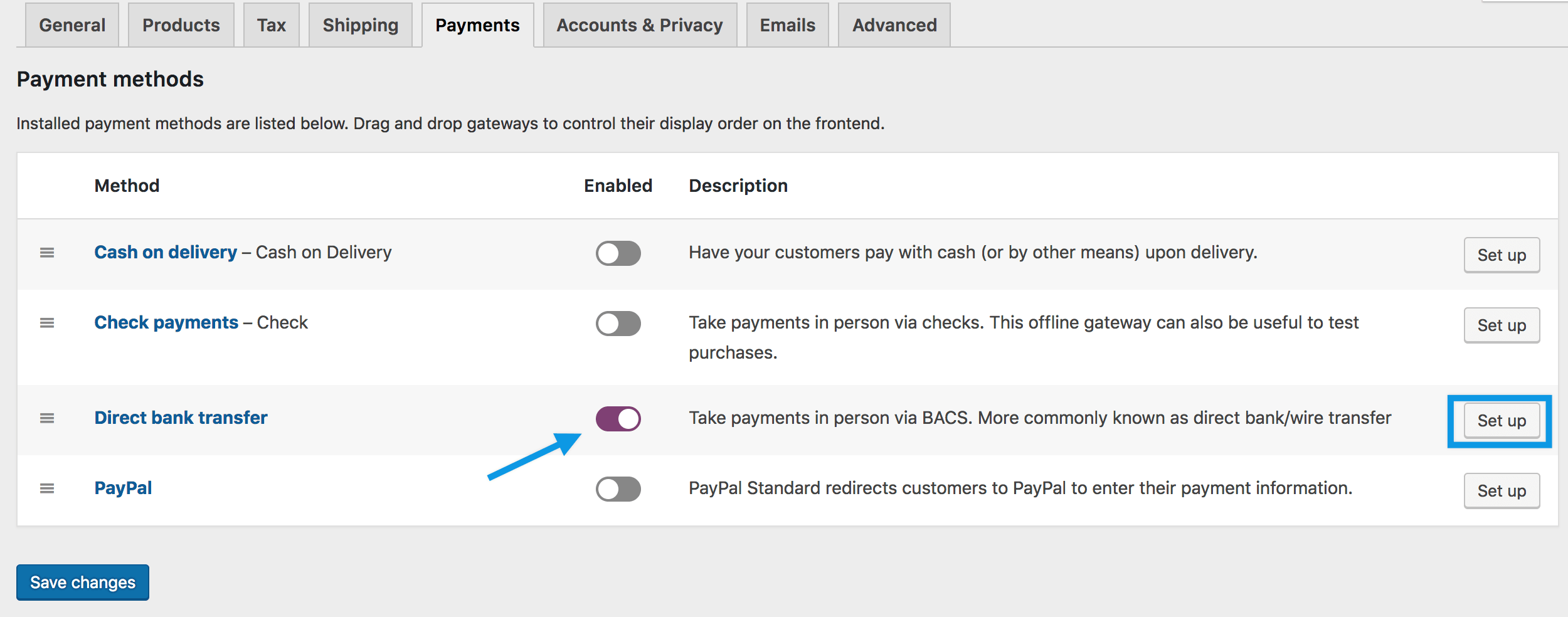The height and width of the screenshot is (617, 1568).
Task: Click the drag handle beside Check payments
Action: click(46, 323)
